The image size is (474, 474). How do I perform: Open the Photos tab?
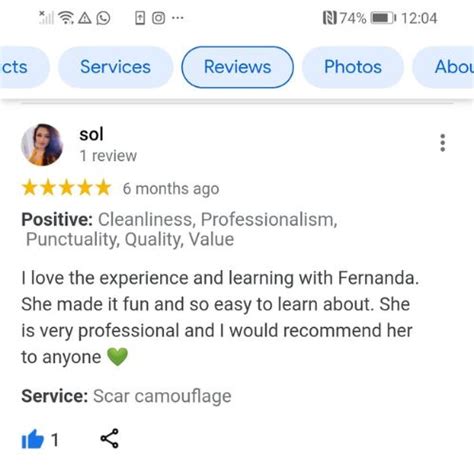(353, 67)
